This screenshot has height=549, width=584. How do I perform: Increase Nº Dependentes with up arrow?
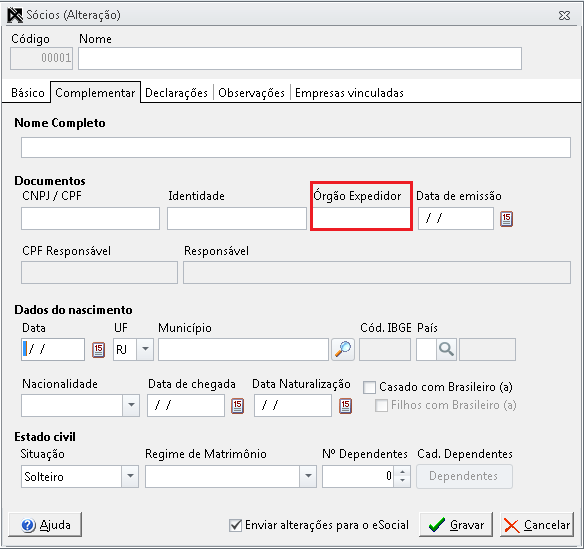click(x=402, y=472)
